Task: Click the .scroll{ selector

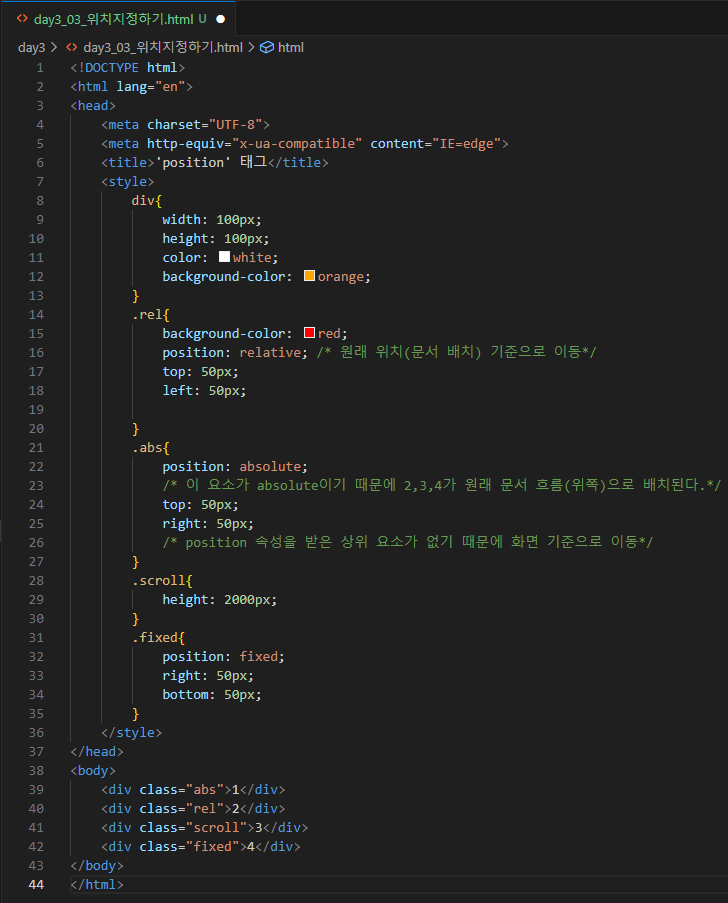Action: tap(162, 580)
